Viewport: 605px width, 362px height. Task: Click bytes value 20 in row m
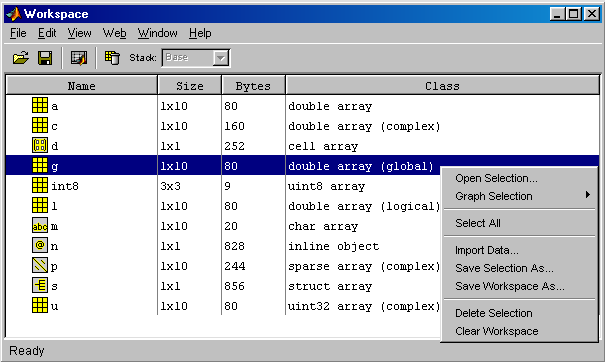(231, 226)
